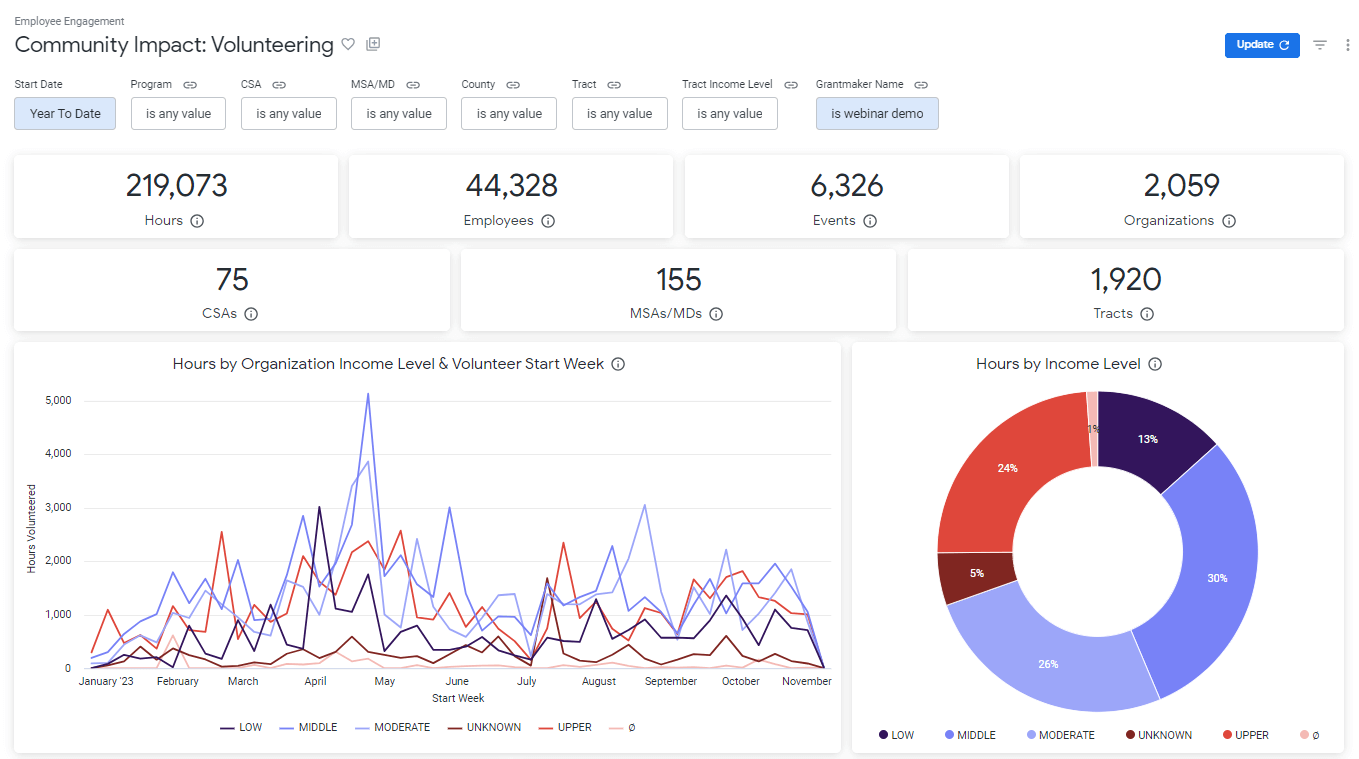The height and width of the screenshot is (759, 1359).
Task: Show info for the Events tile
Action: 870,221
